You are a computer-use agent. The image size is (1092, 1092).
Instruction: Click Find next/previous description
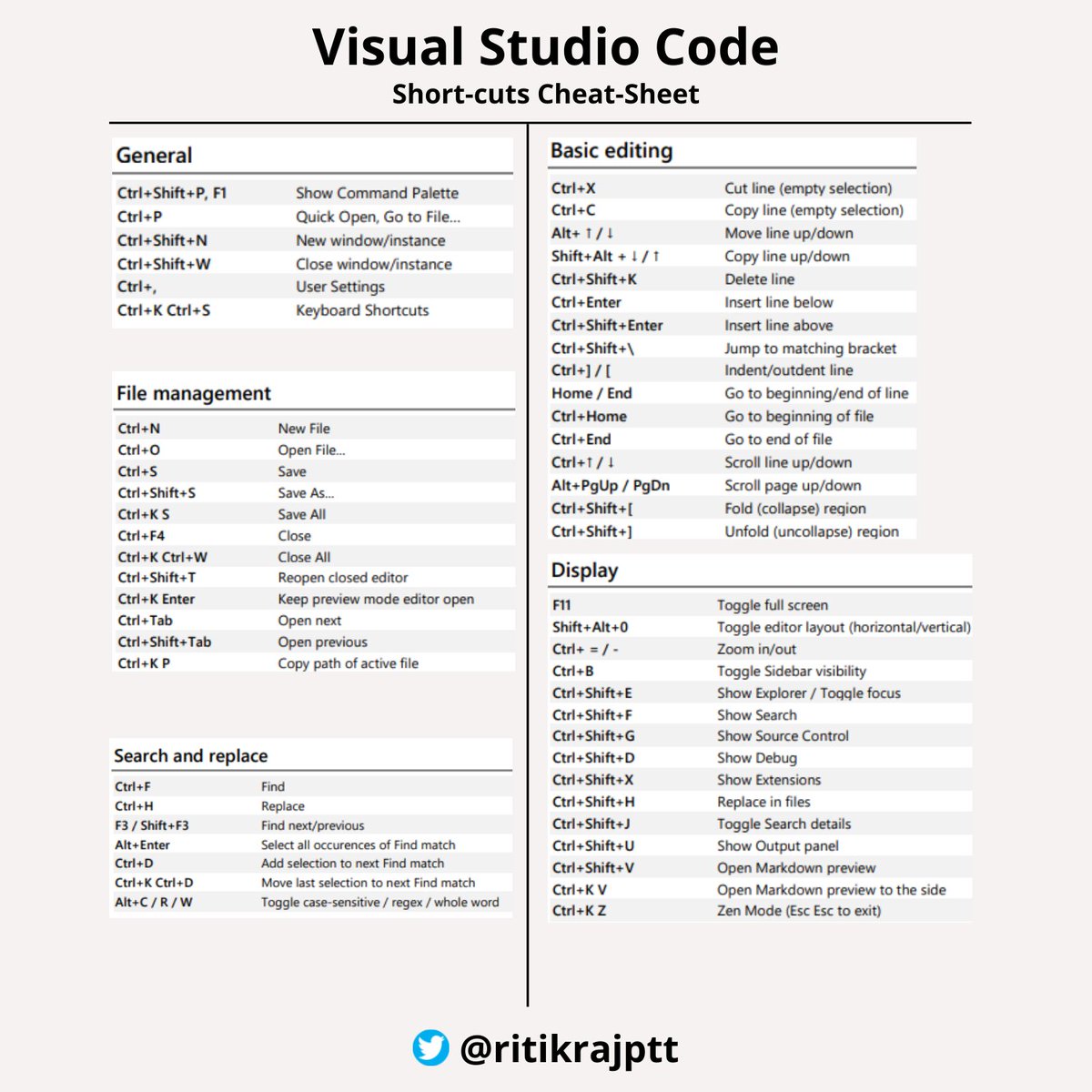pos(313,825)
